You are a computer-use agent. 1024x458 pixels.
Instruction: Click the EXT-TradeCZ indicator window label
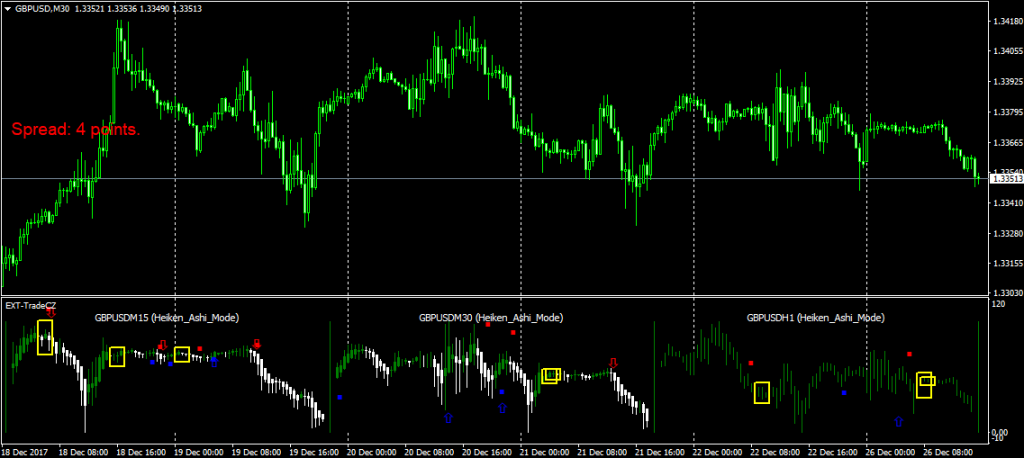[30, 304]
